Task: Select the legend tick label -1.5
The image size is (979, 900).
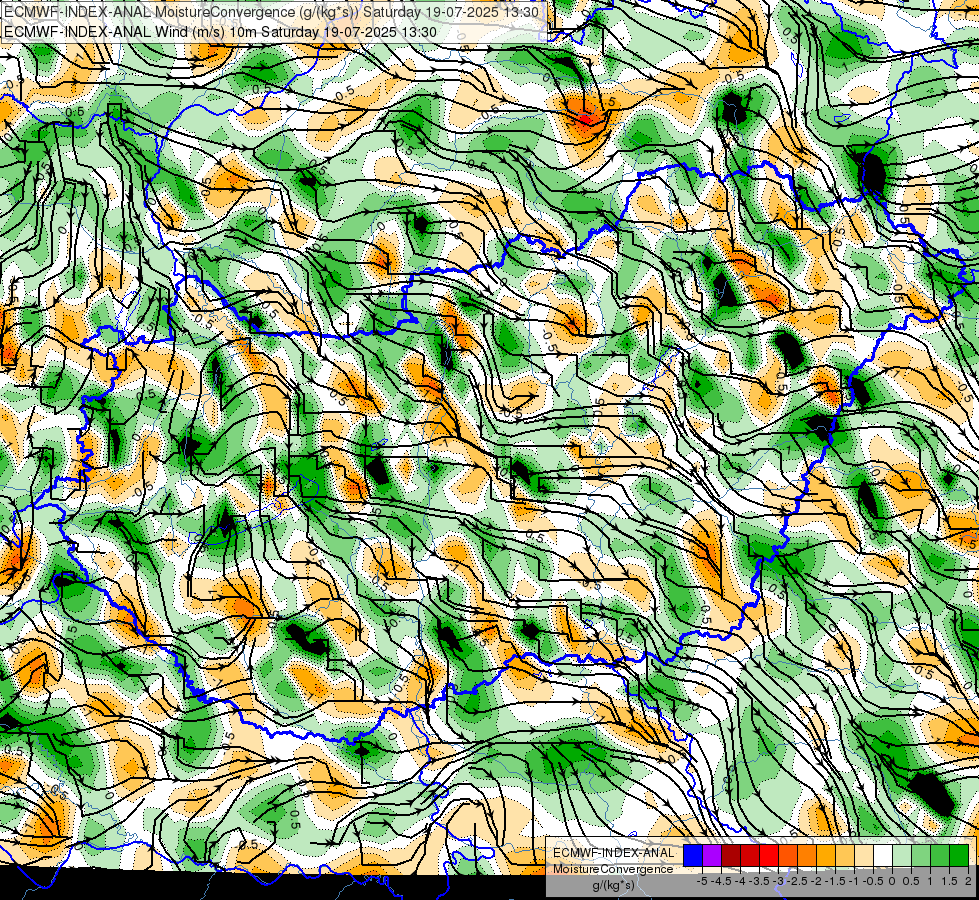Action: [835, 881]
